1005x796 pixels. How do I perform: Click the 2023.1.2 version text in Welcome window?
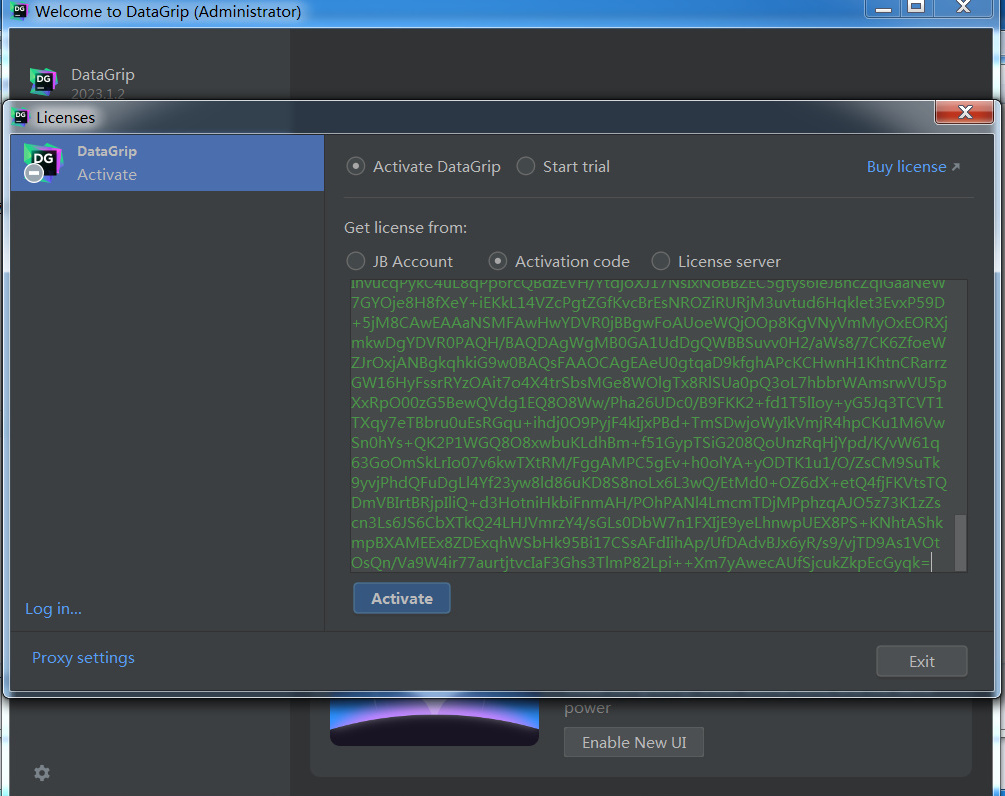click(98, 94)
